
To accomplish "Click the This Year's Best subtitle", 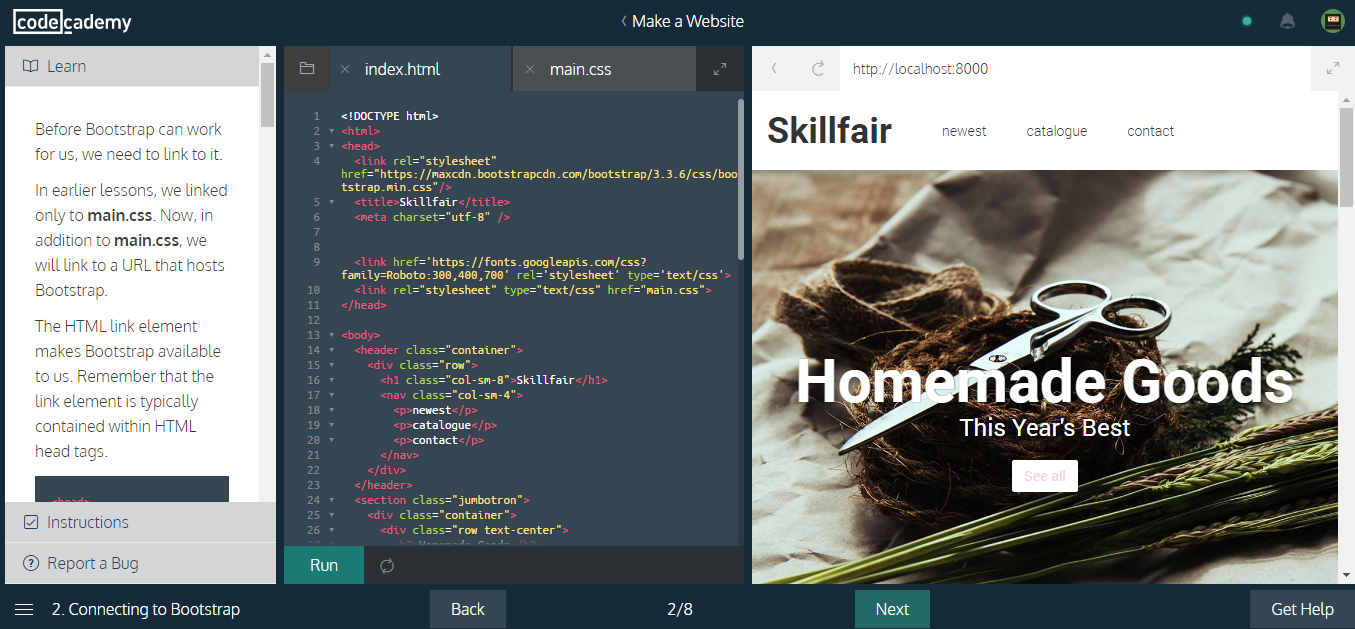I will click(x=1045, y=428).
